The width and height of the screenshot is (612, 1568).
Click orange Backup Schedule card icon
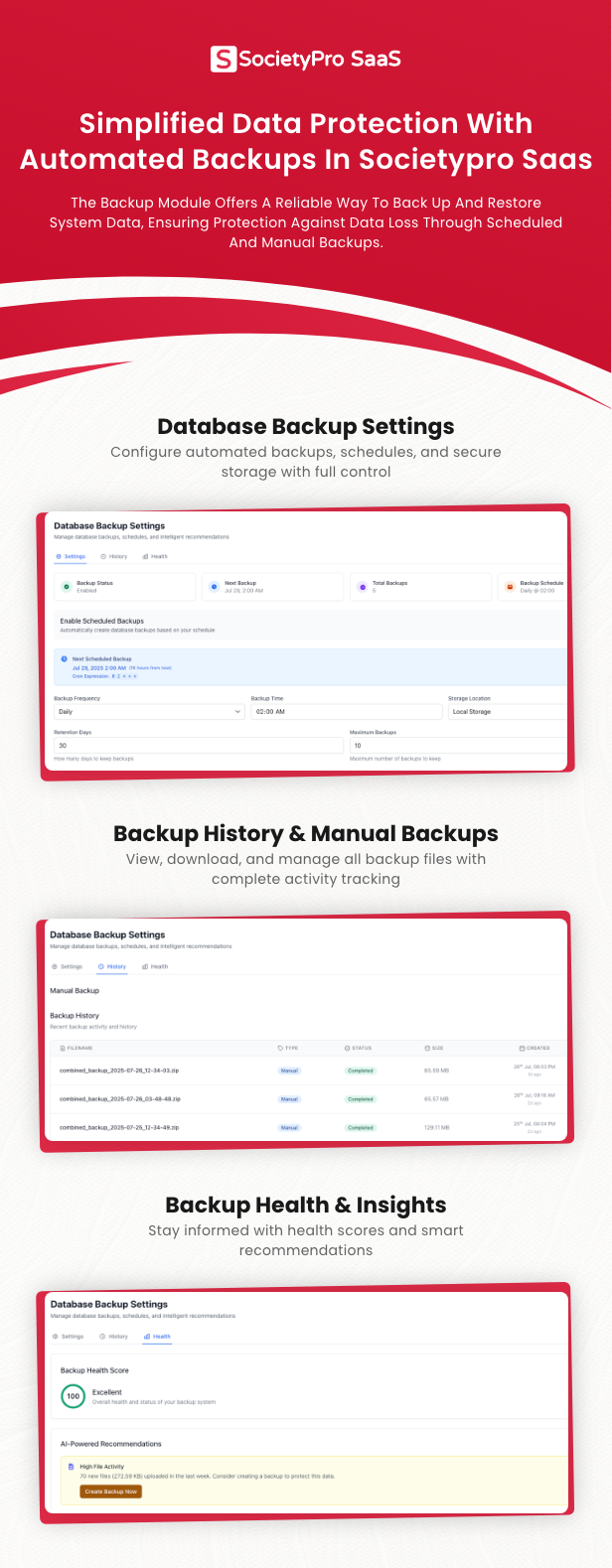point(510,587)
